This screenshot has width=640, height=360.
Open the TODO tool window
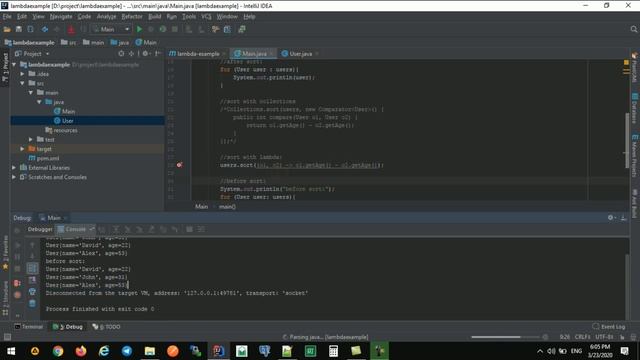click(x=107, y=327)
